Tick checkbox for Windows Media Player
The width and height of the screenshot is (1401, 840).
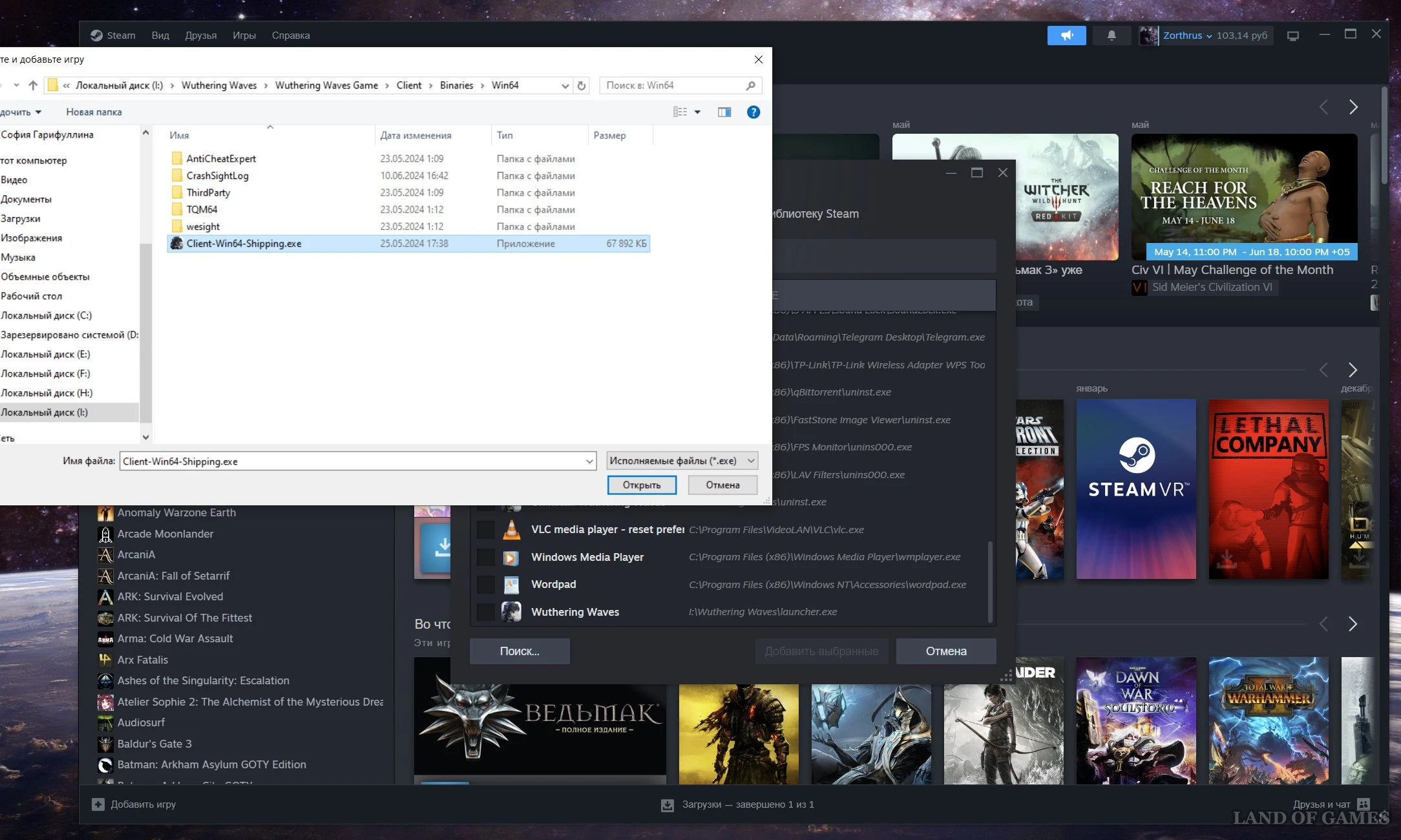point(485,557)
